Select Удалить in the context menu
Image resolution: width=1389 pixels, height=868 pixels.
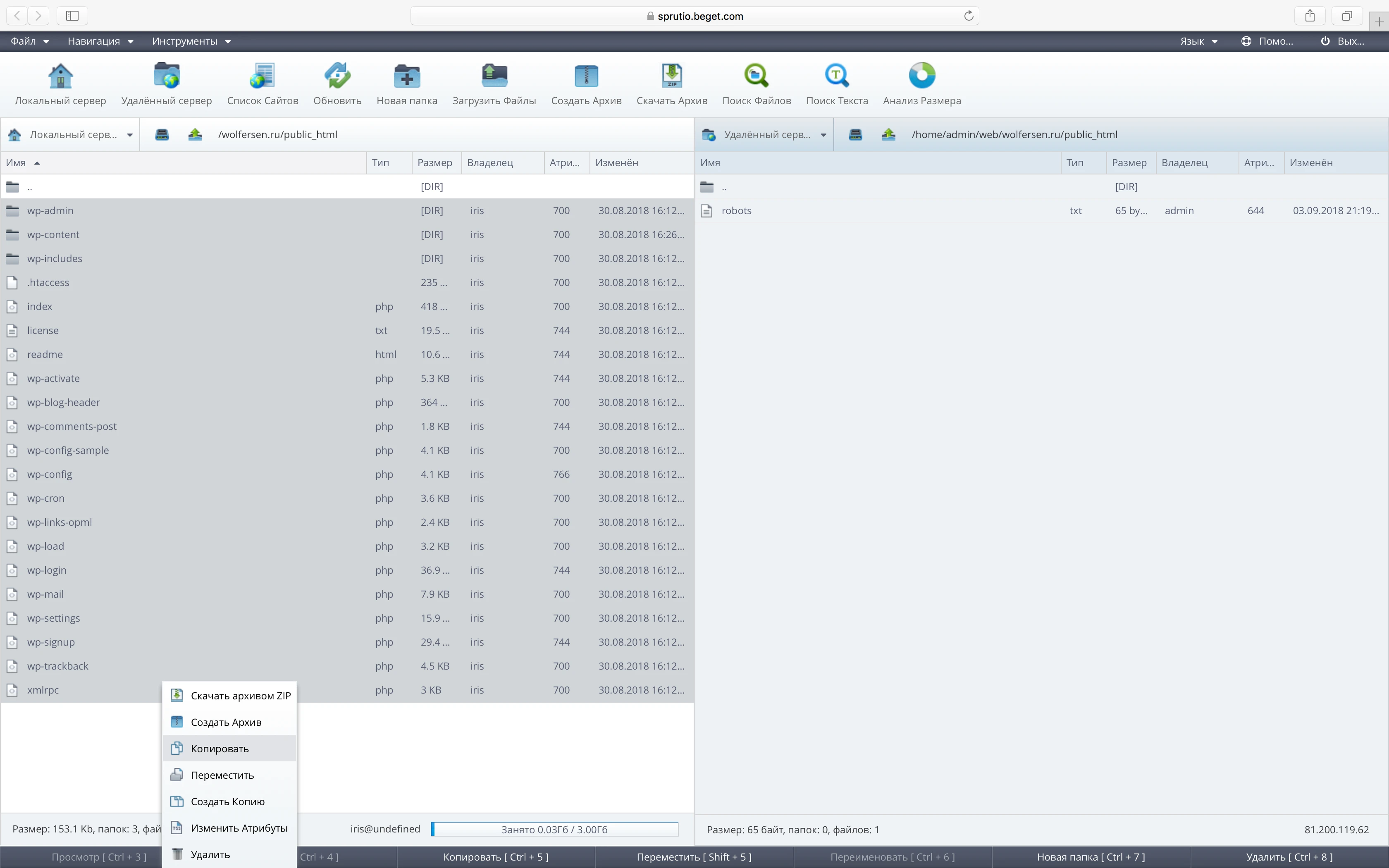point(210,854)
